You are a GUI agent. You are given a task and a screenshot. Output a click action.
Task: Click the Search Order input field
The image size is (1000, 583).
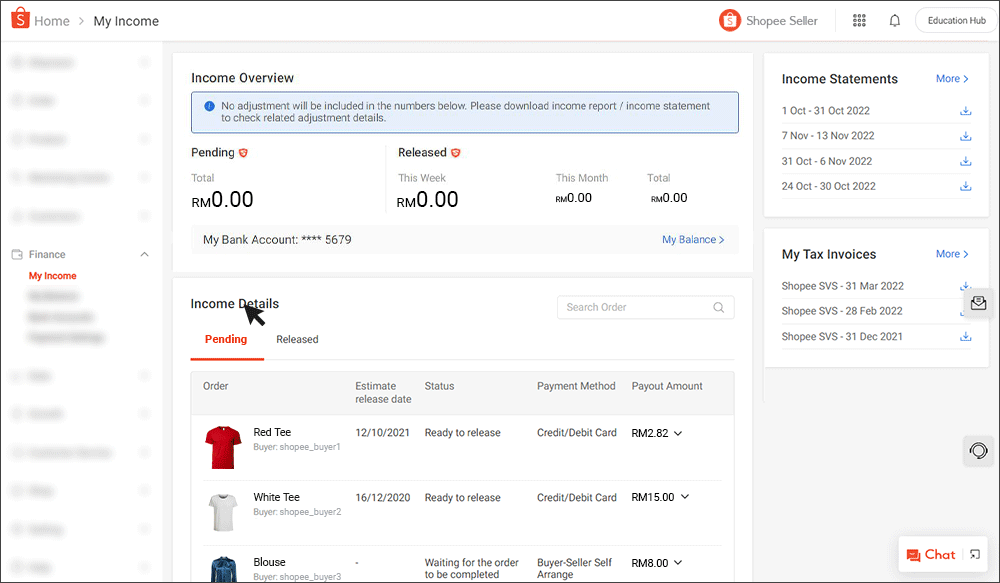[x=645, y=307]
